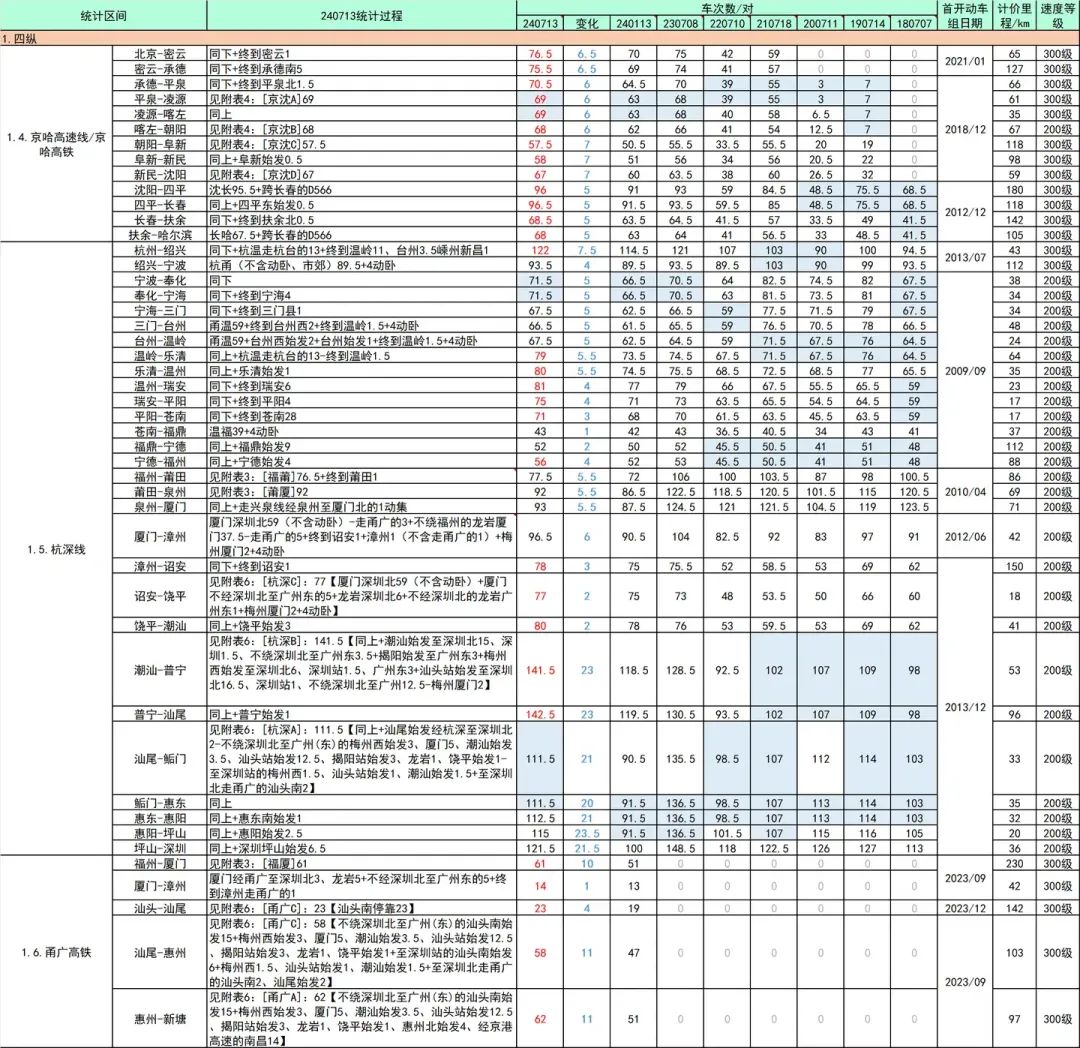Click the 福州-莆田 section cell
Viewport: 1080px width, 1048px height.
160,476
